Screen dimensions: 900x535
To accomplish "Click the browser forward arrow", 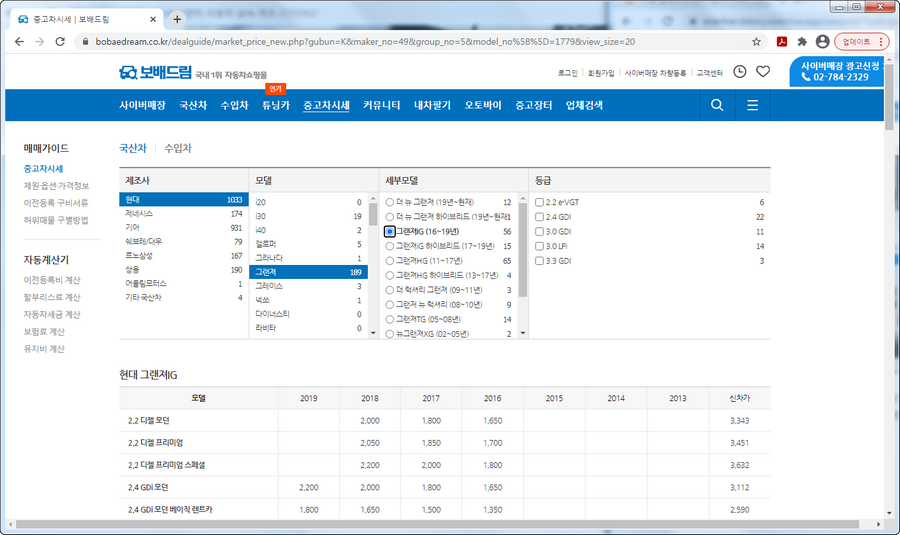I will click(40, 41).
